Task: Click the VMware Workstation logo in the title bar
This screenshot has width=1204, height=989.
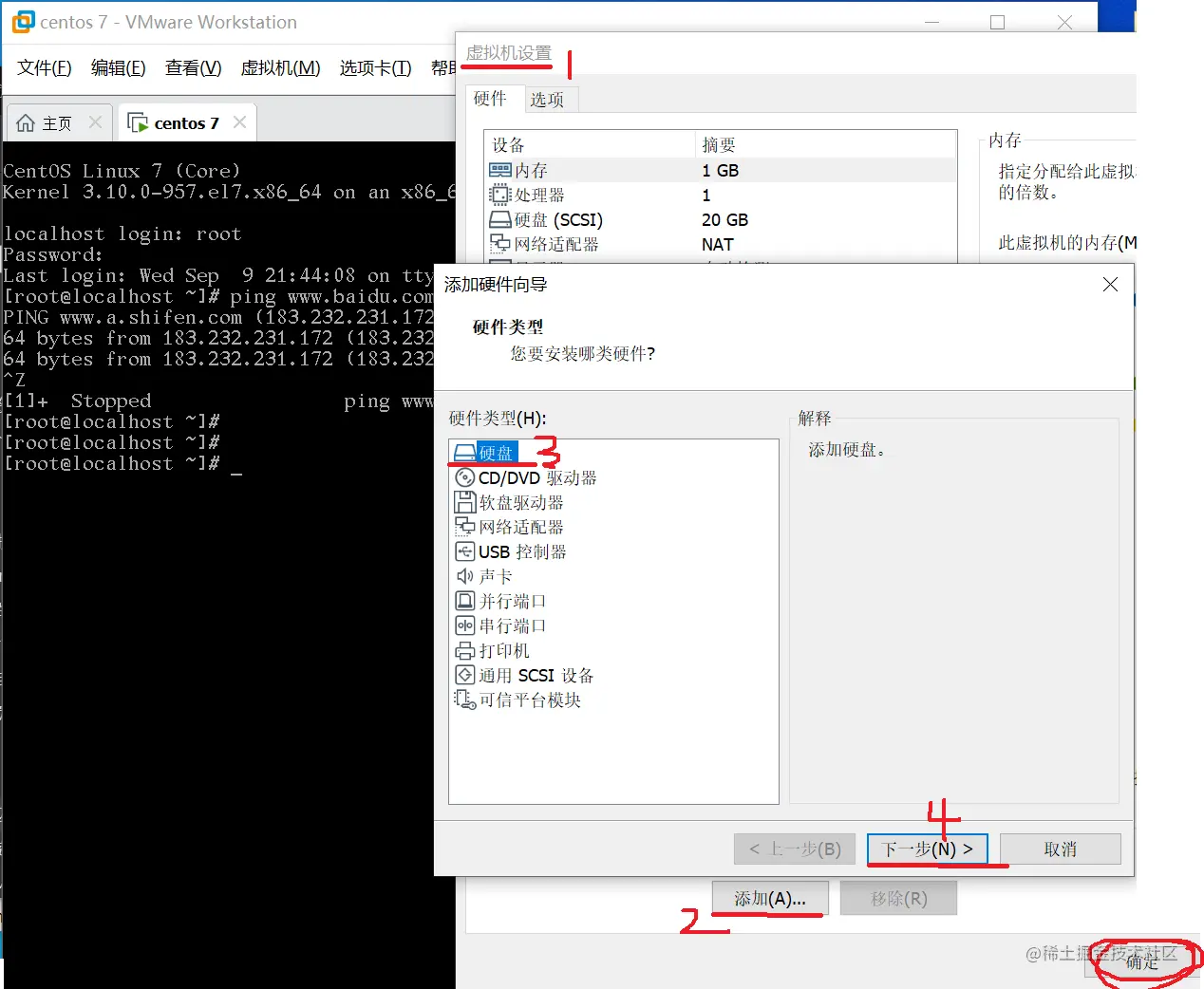Action: 23,22
